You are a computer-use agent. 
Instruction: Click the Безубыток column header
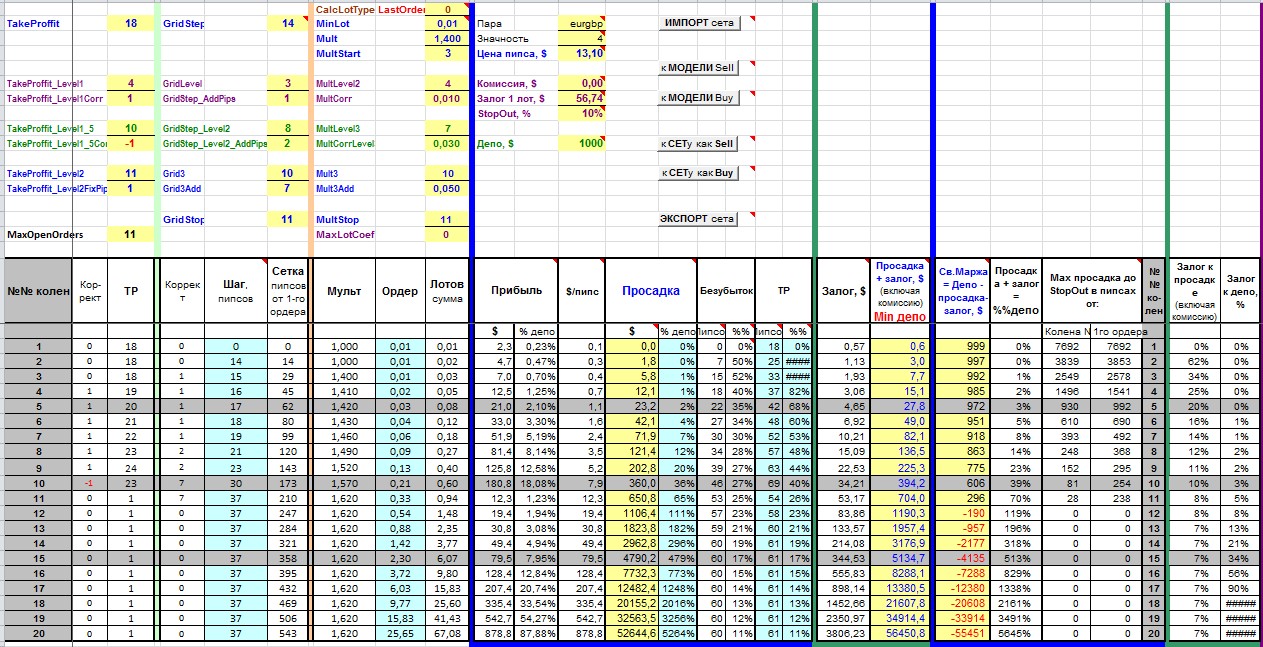725,290
